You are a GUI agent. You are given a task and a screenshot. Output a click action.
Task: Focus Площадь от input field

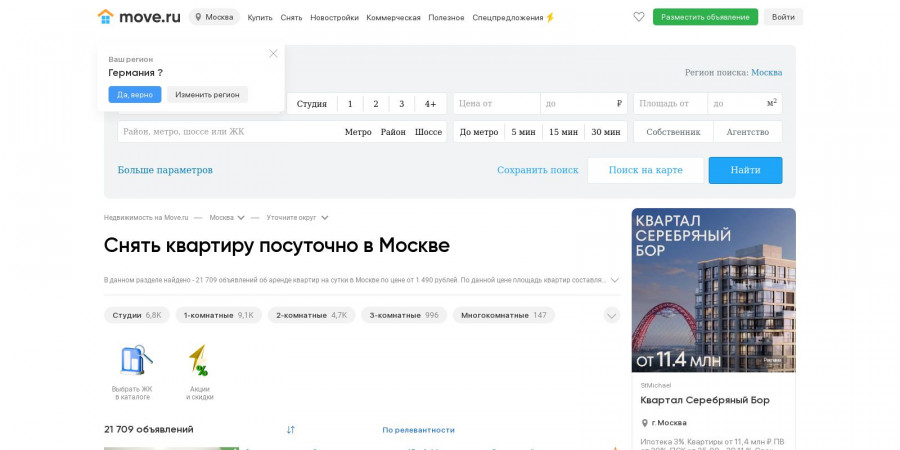(670, 104)
